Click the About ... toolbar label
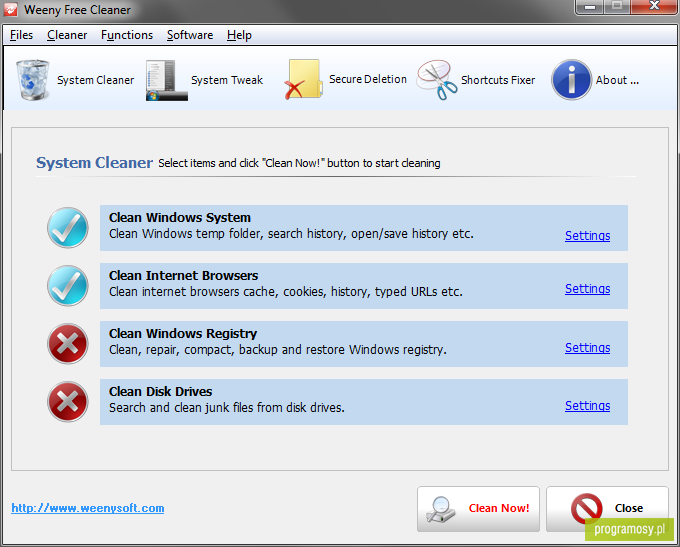The height and width of the screenshot is (547, 680). [x=617, y=80]
